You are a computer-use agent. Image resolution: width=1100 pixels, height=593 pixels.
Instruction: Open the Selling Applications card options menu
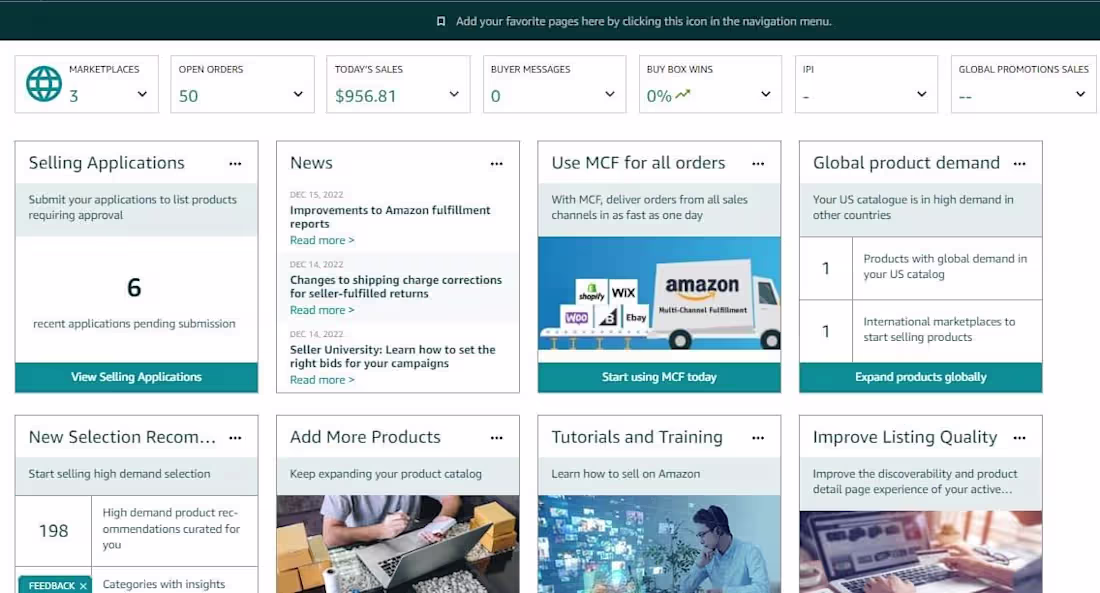coord(235,164)
